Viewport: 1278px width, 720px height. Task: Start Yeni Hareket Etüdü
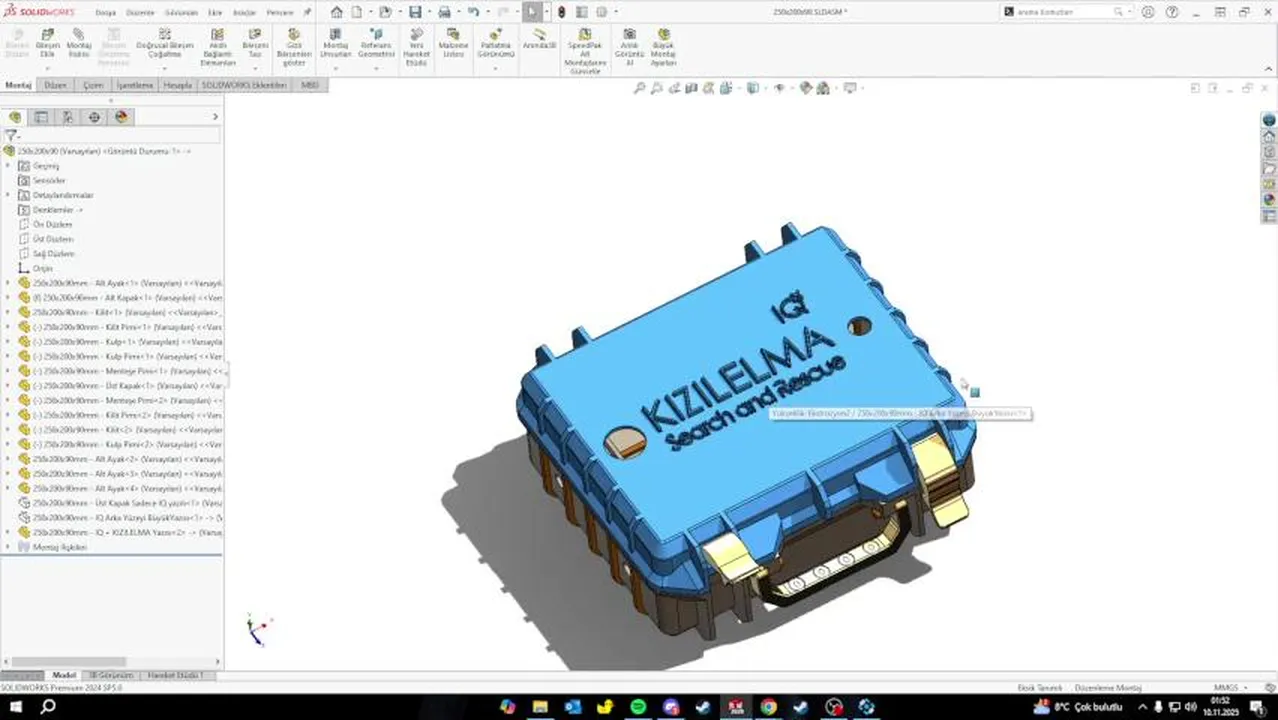pos(416,47)
